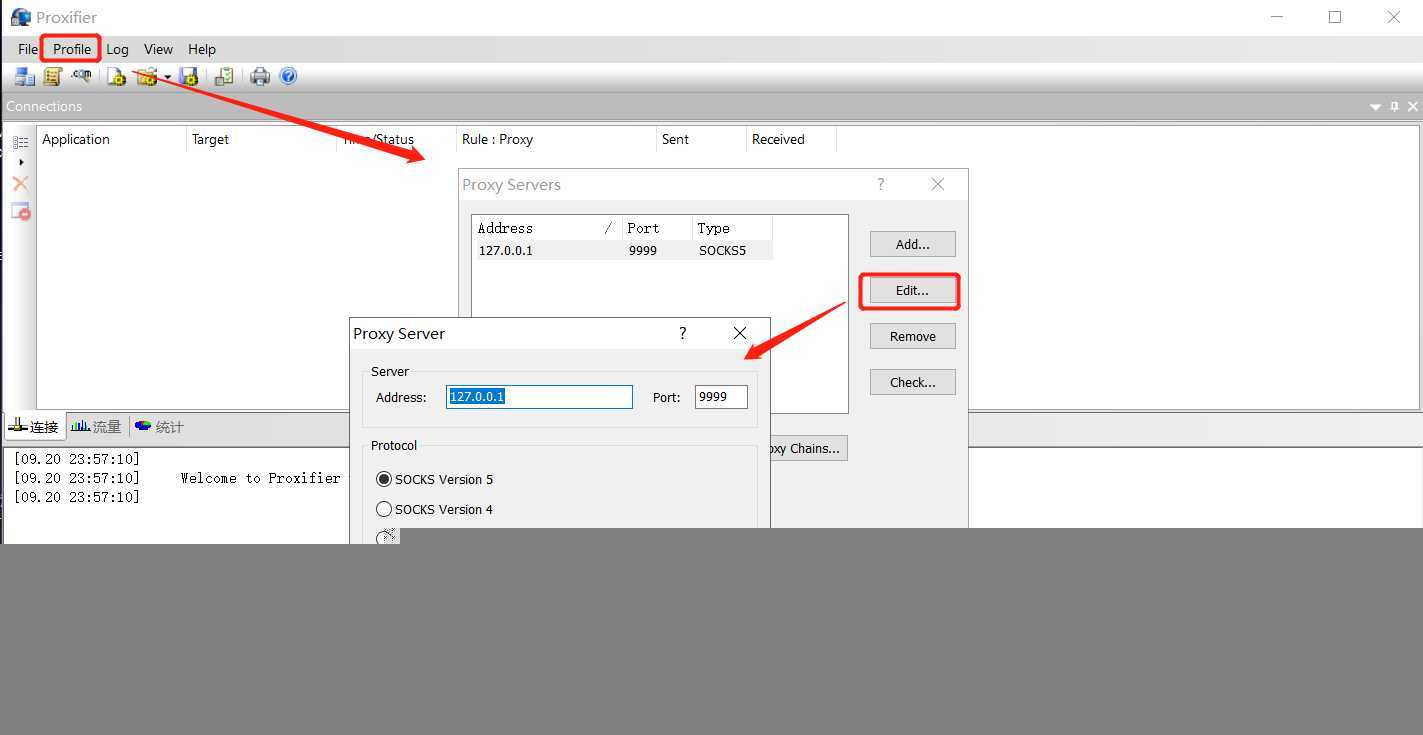Click Proxy Chains... button
1423x735 pixels.
(x=808, y=448)
